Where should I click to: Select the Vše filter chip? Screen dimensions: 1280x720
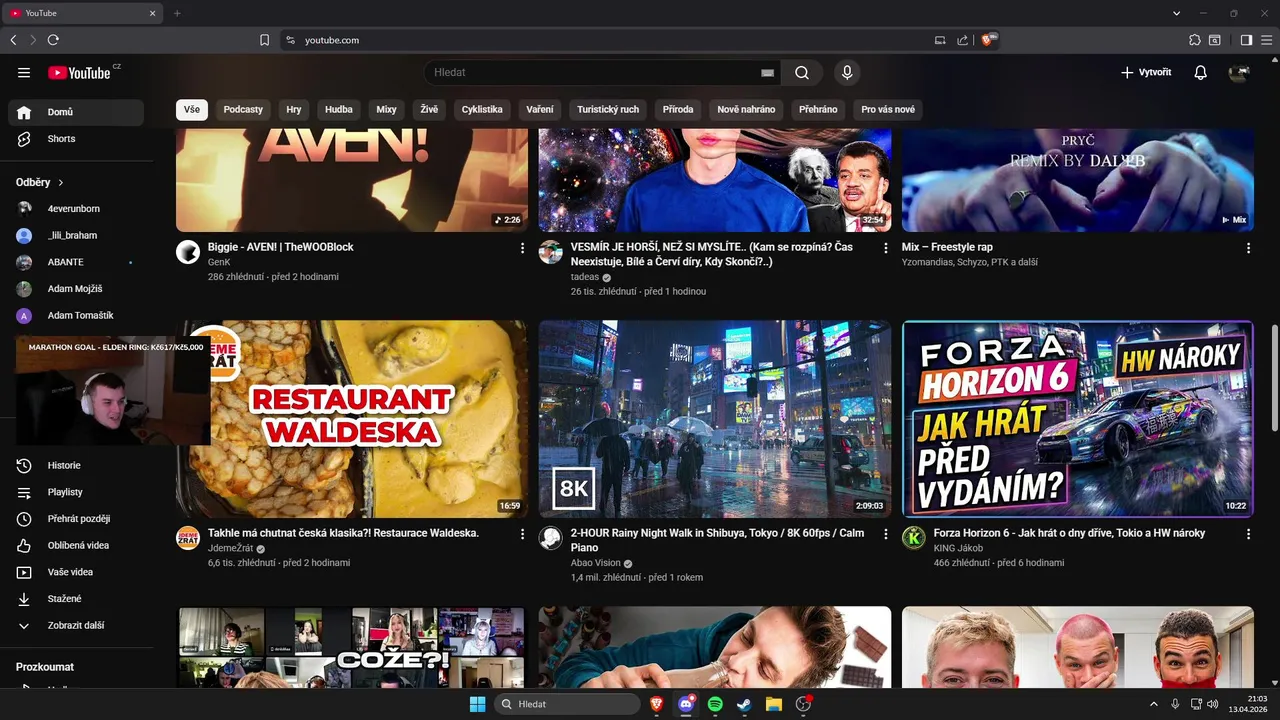coord(192,109)
